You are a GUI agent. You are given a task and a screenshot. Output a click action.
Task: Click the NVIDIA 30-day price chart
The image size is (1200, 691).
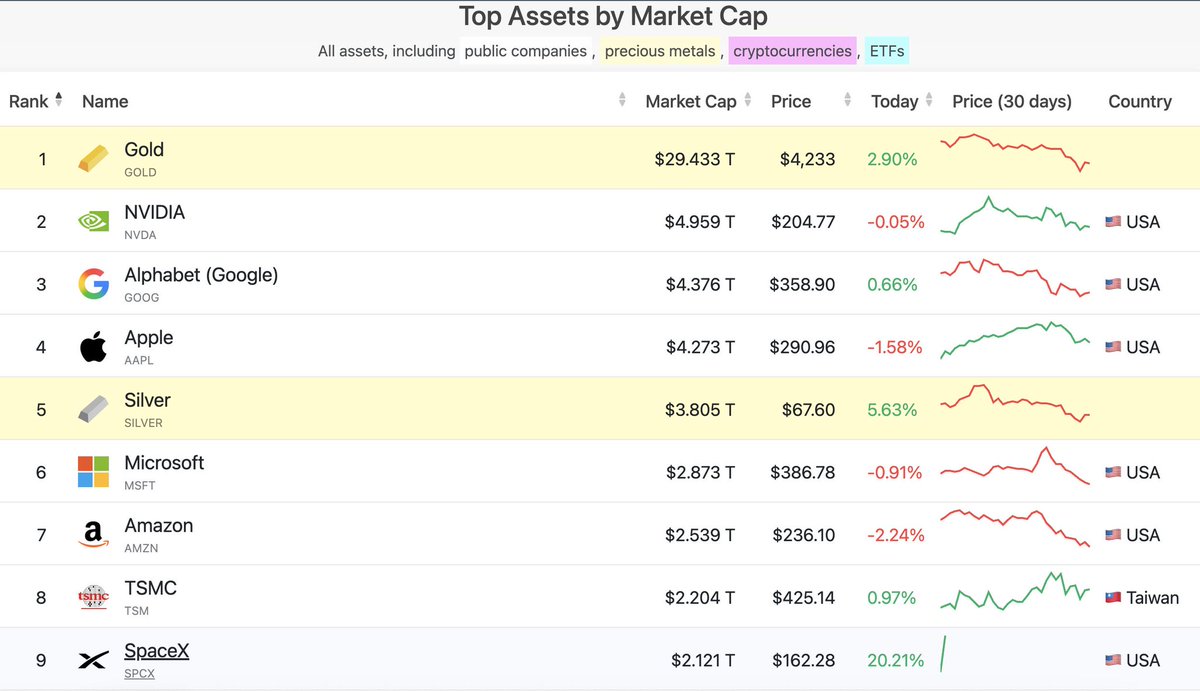pos(1015,216)
